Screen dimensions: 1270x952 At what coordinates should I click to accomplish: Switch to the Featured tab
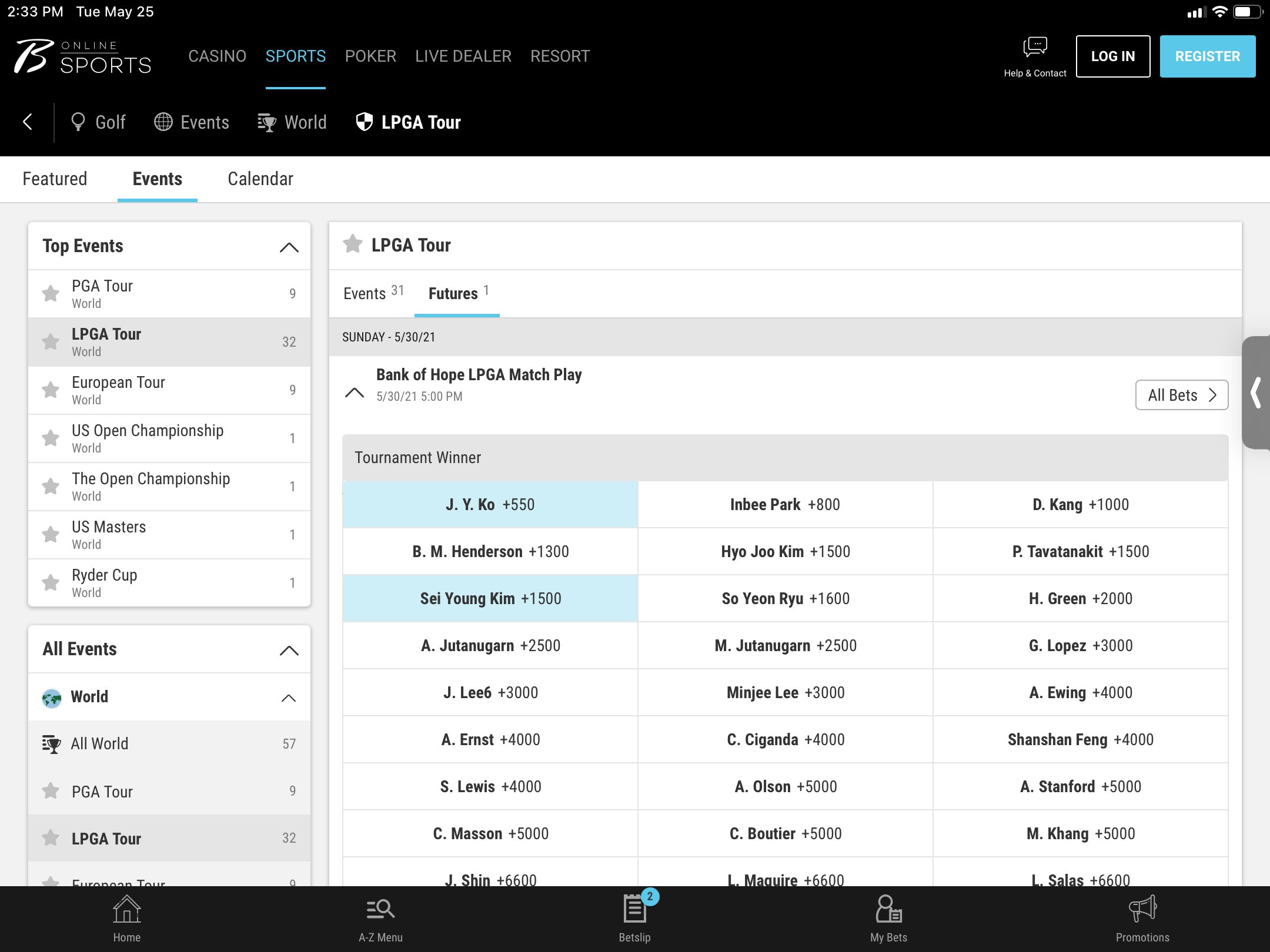(55, 179)
